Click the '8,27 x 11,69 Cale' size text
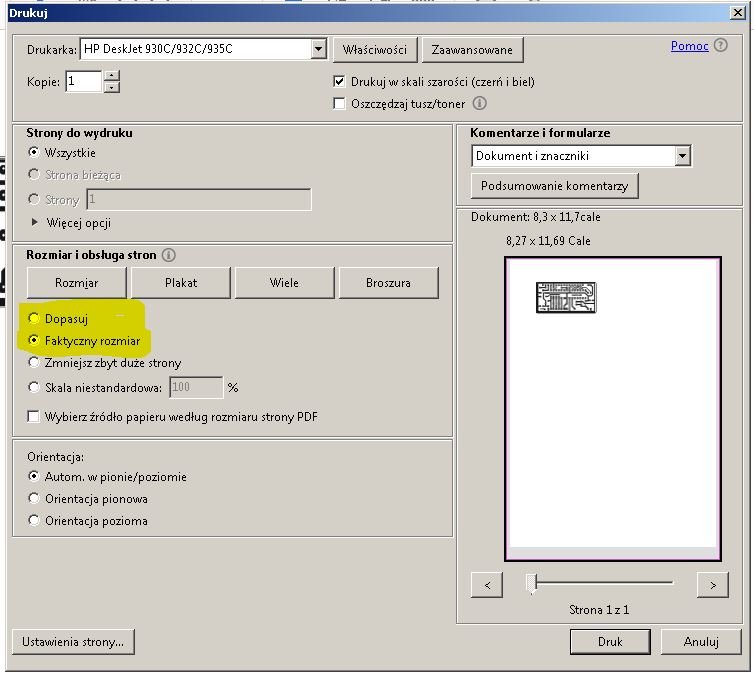This screenshot has width=754, height=679. point(548,241)
